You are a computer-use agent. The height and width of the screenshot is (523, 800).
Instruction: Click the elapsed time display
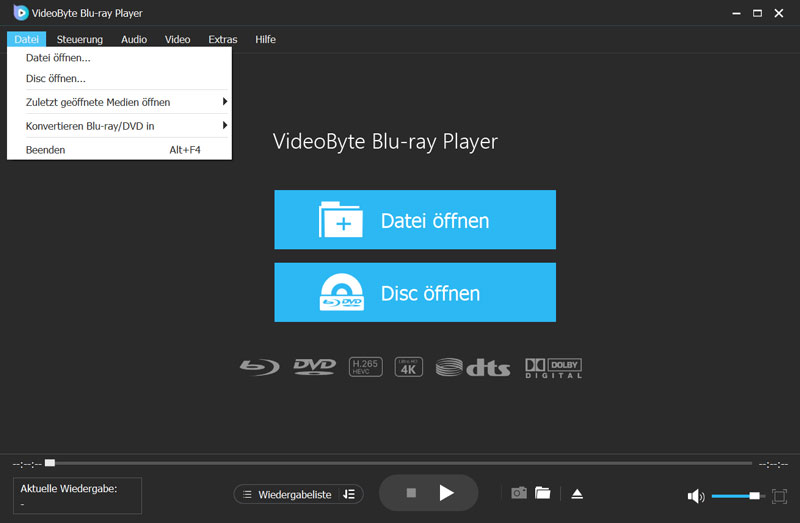[27, 464]
